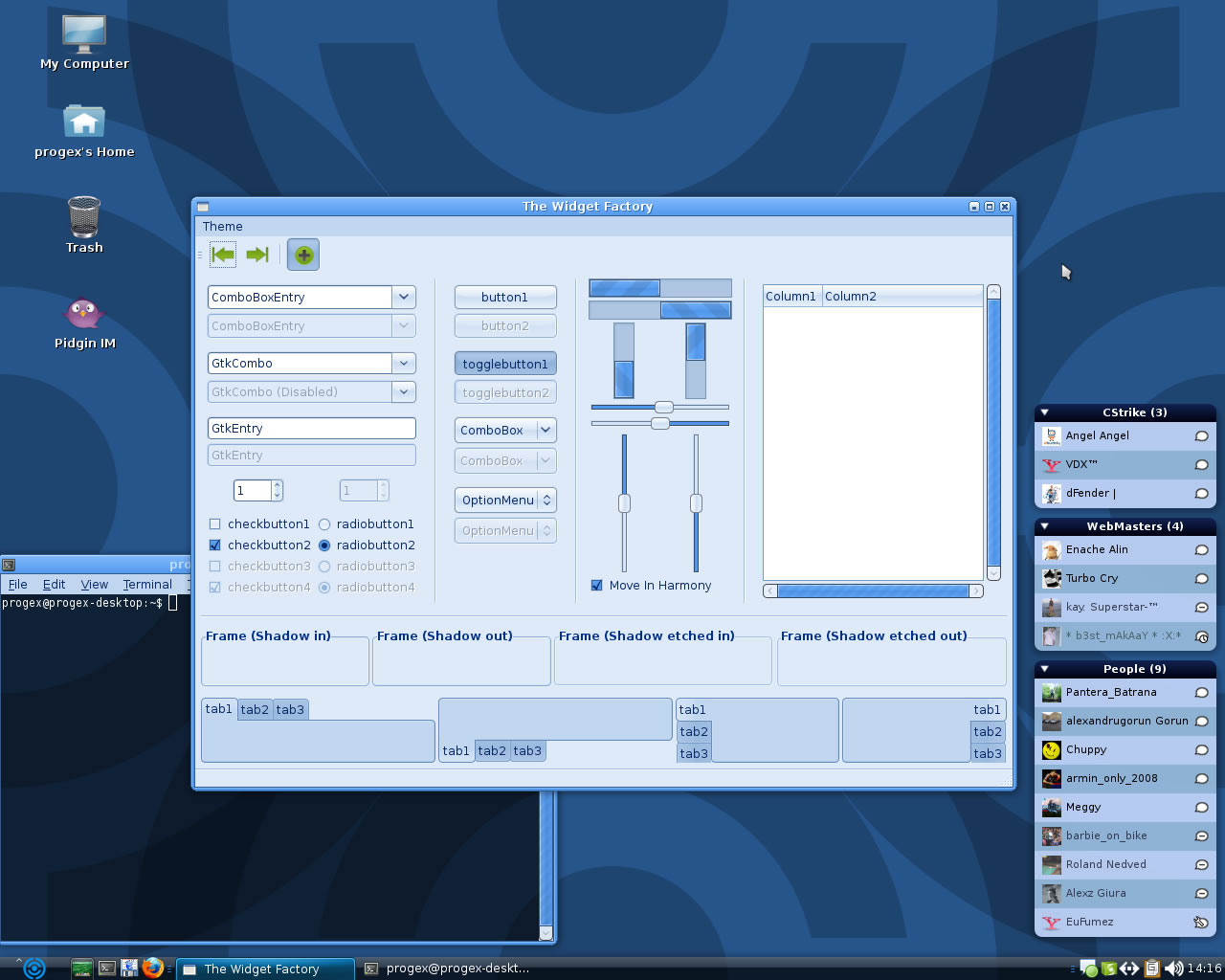Click the green go-last arrow toolbar icon
Viewport: 1225px width, 980px height.
257,255
